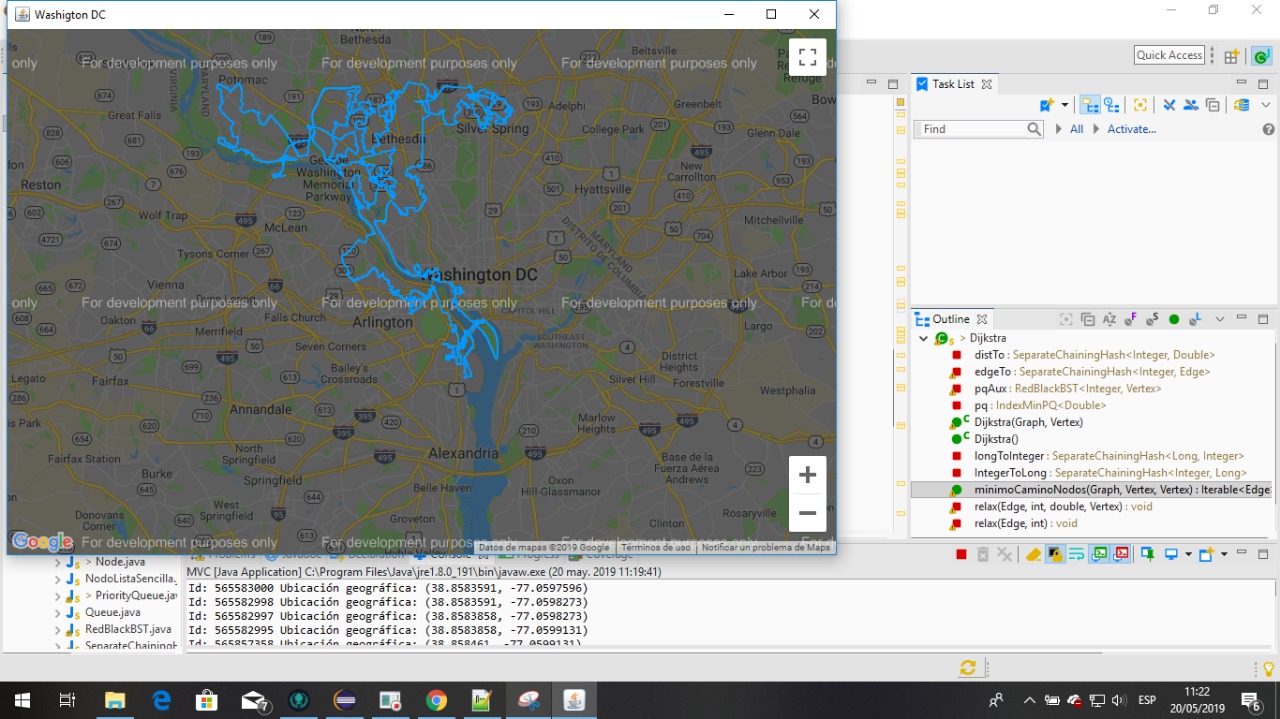Click the Find field in Task List
The width and height of the screenshot is (1280, 719).
click(x=970, y=129)
